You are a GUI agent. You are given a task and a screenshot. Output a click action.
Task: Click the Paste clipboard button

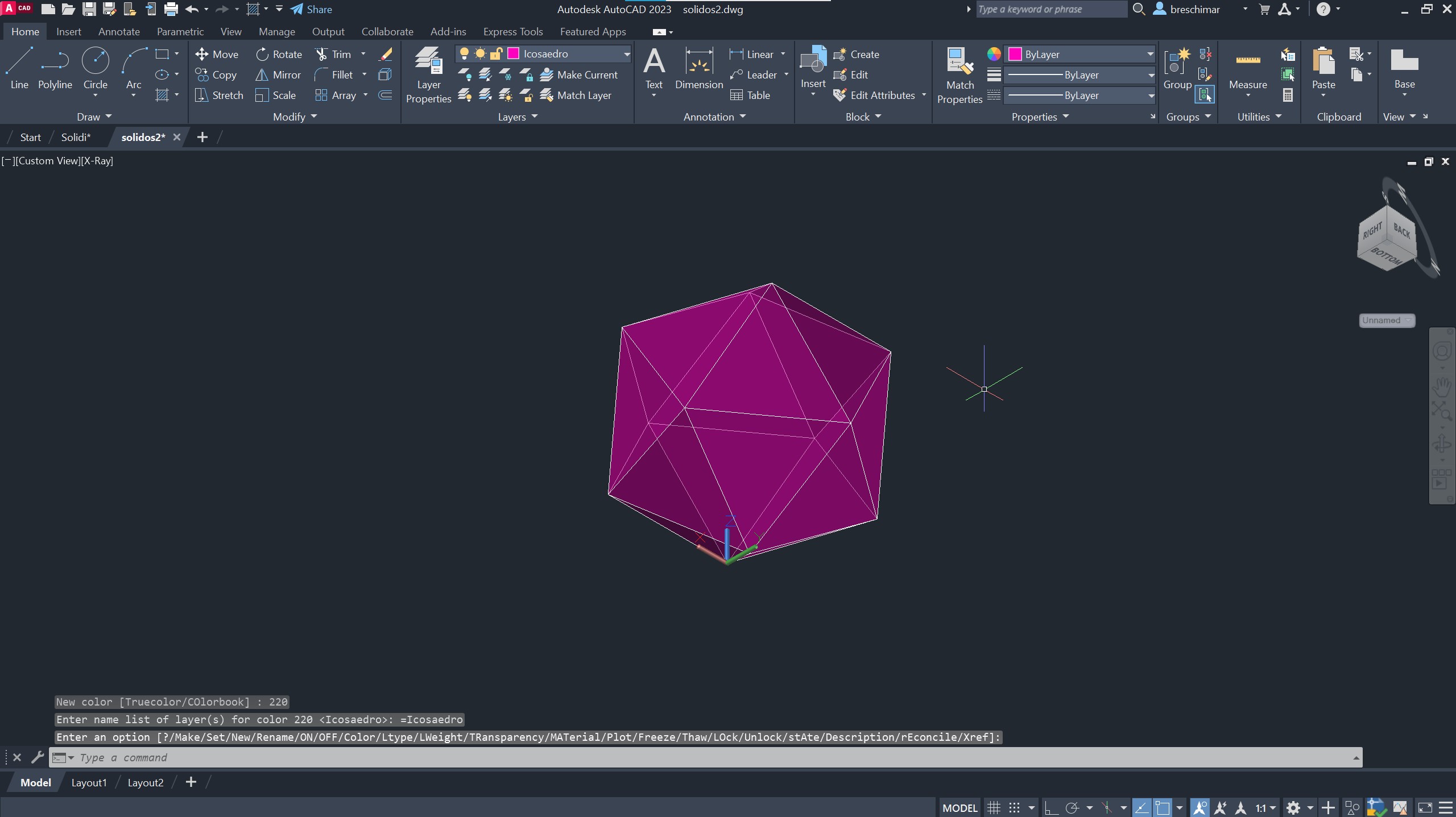pos(1323,68)
